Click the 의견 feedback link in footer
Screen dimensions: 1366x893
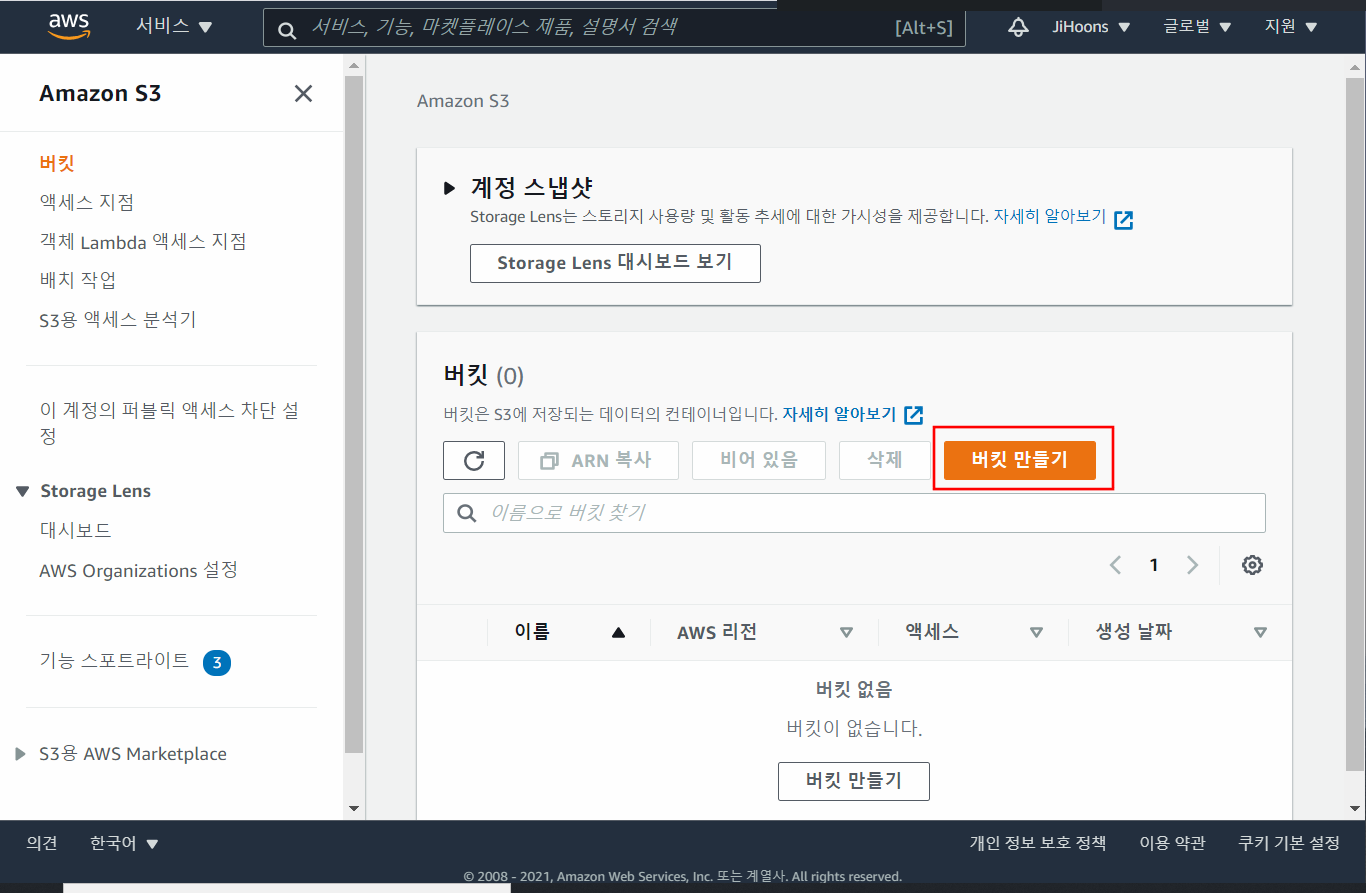(x=42, y=843)
